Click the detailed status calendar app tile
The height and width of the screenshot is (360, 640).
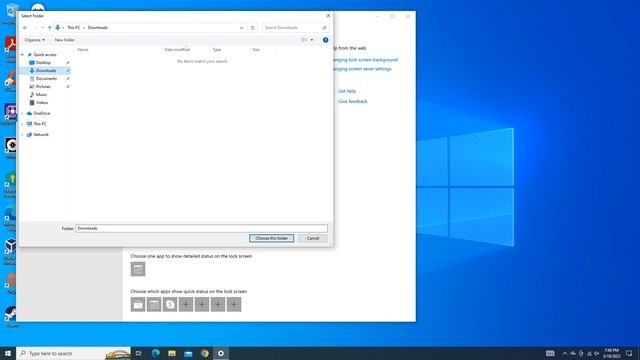(x=138, y=269)
